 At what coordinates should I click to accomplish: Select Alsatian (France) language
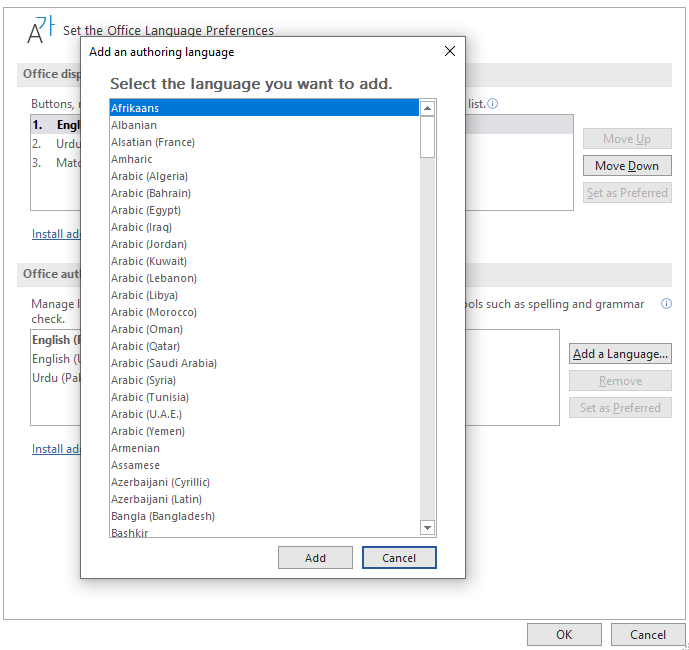[264, 142]
